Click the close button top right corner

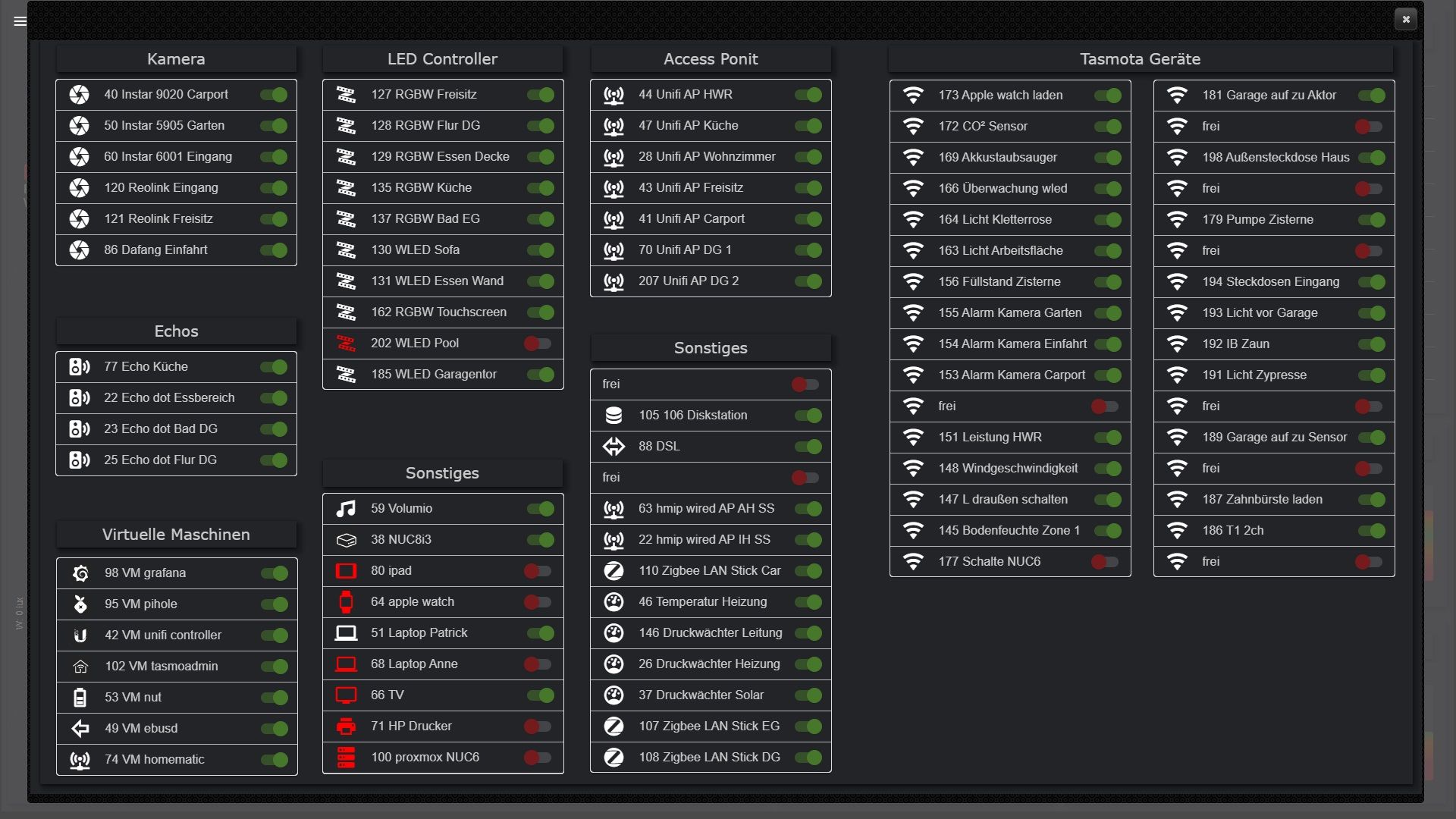tap(1406, 19)
